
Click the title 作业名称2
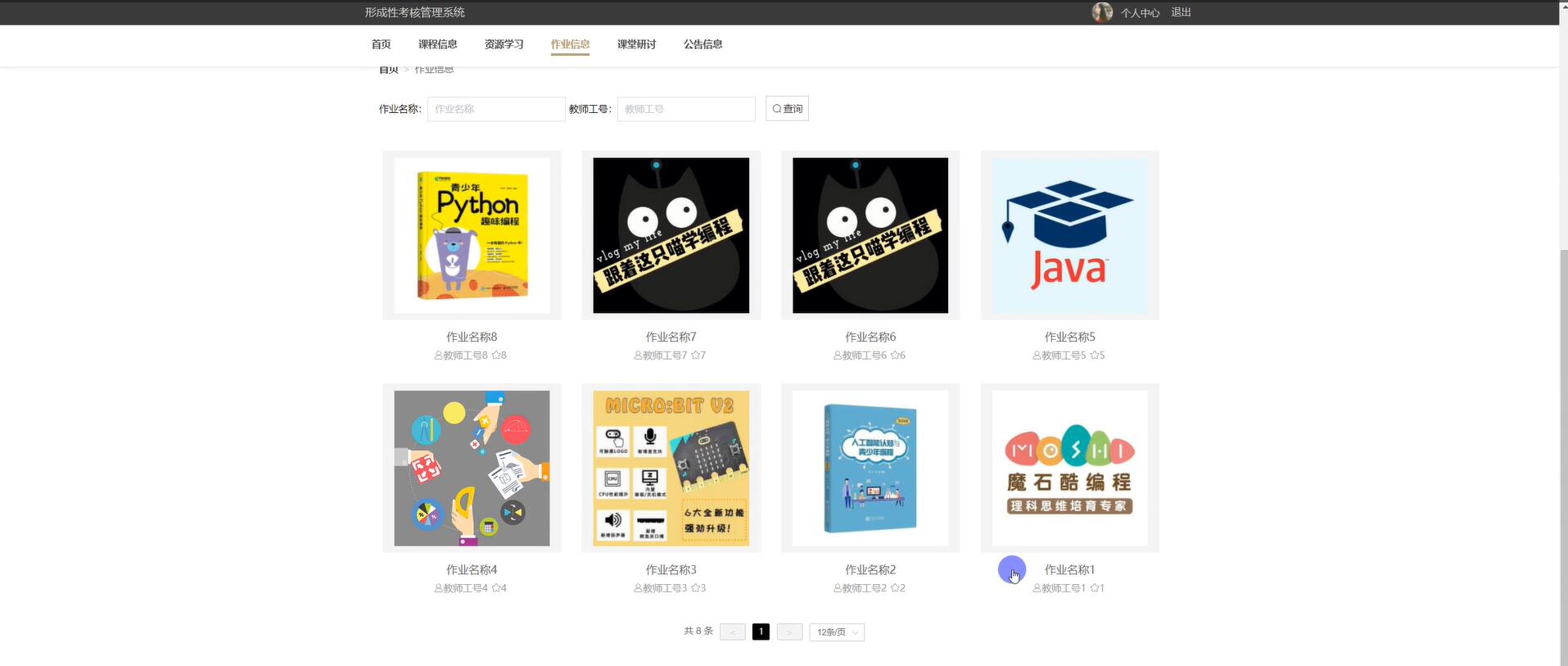870,569
